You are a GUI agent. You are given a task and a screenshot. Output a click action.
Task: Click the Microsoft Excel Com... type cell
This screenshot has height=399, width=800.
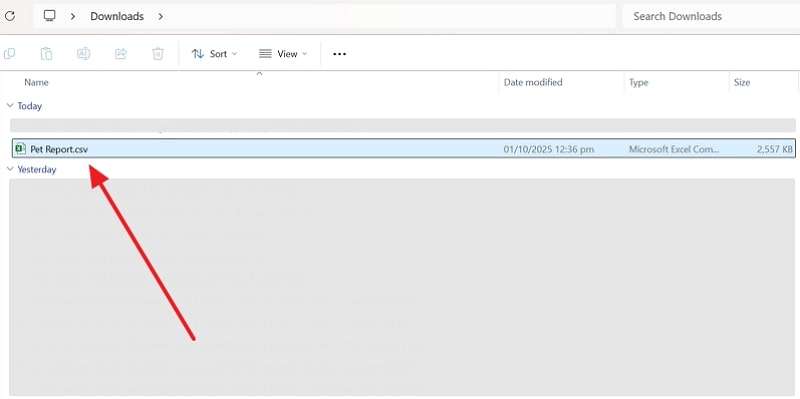(674, 149)
